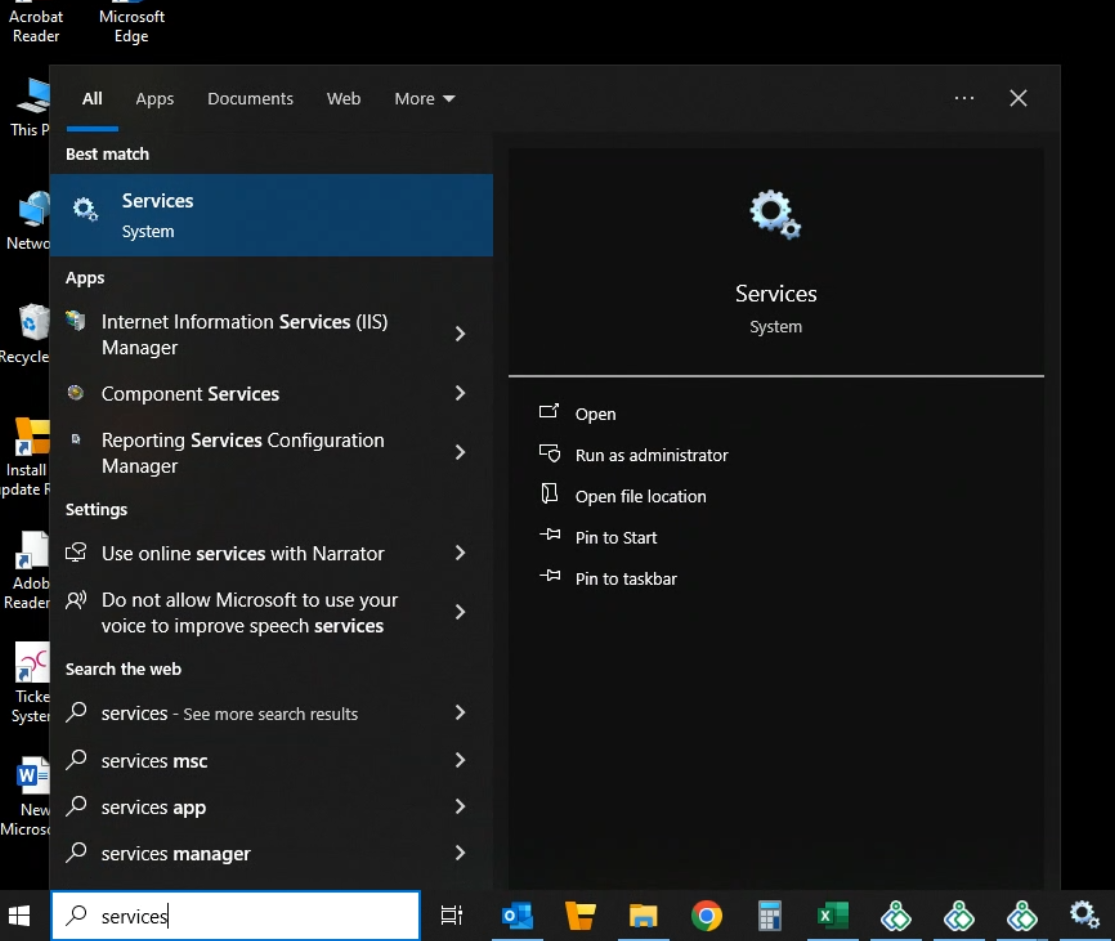
Task: Expand Reporting Services Configuration Manager options
Action: 460,452
